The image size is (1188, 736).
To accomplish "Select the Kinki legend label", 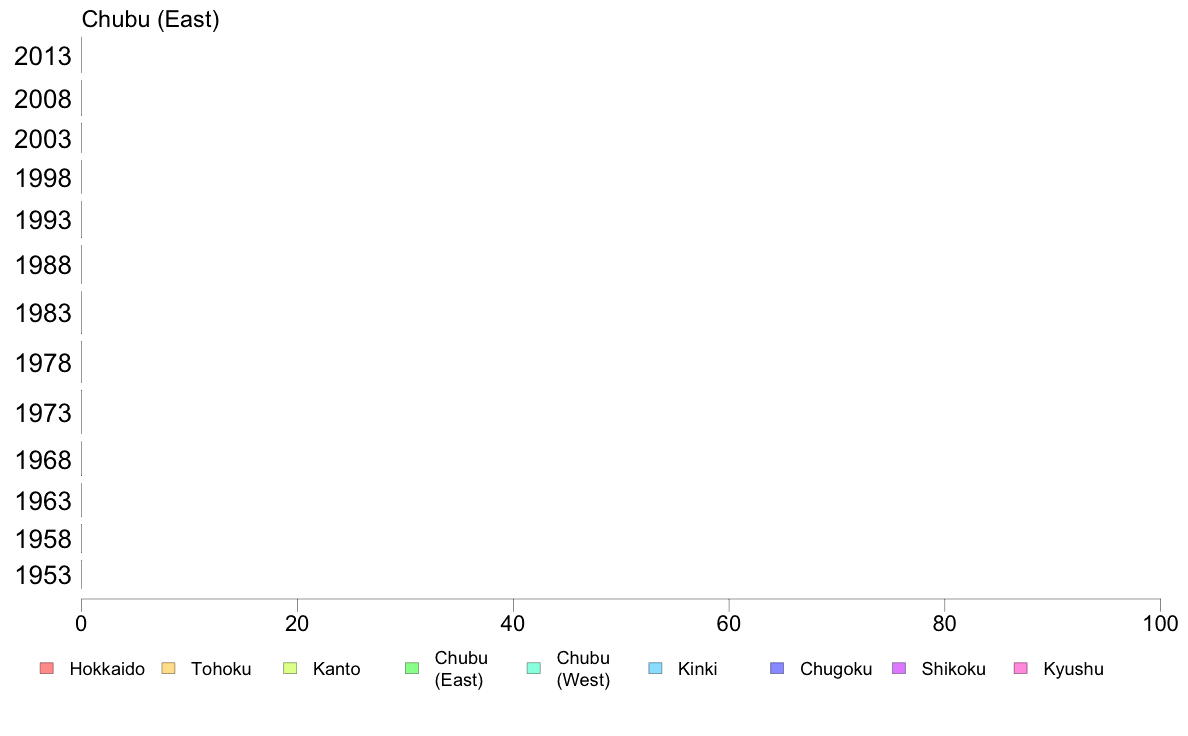I will 697,669.
